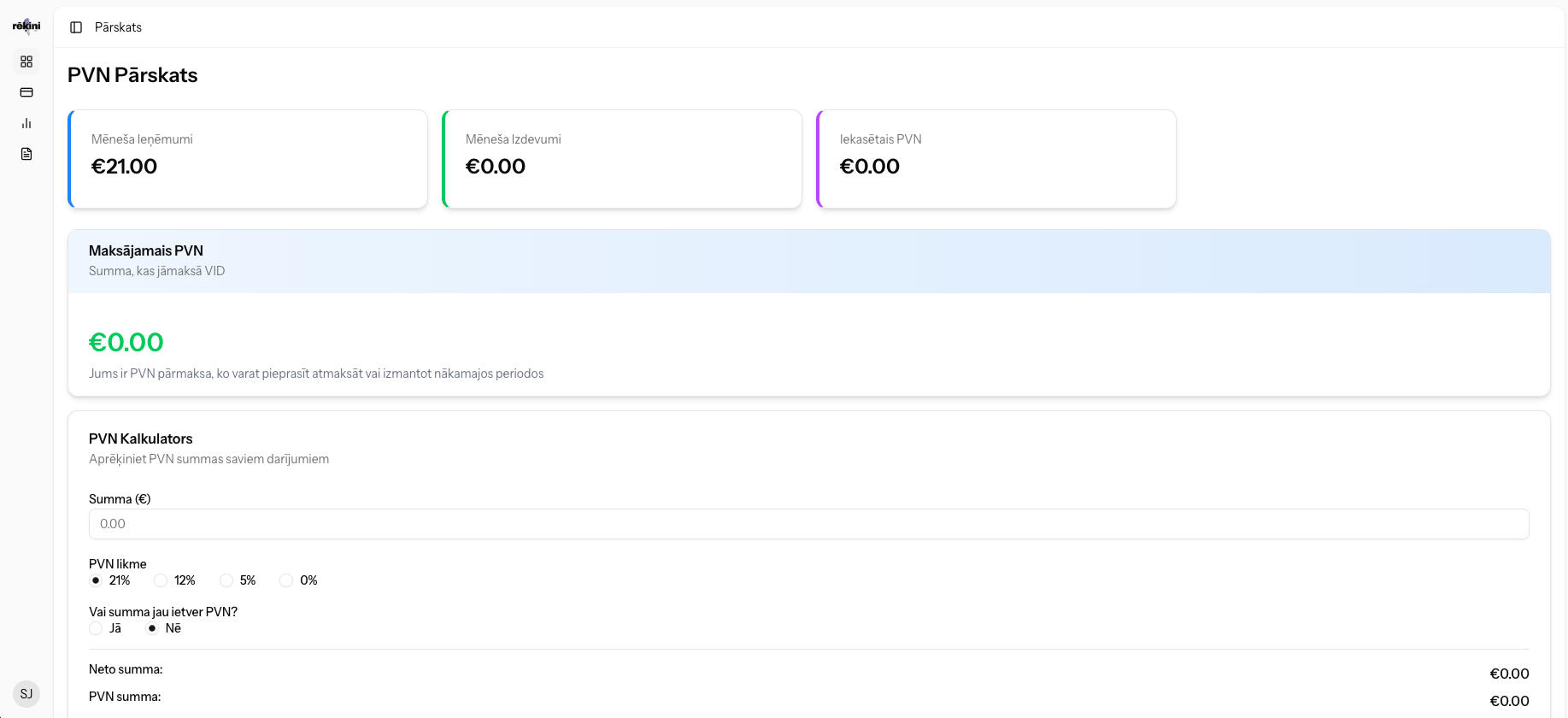The image size is (1568, 718).
Task: Select the 21% PVN rate
Action: click(96, 580)
